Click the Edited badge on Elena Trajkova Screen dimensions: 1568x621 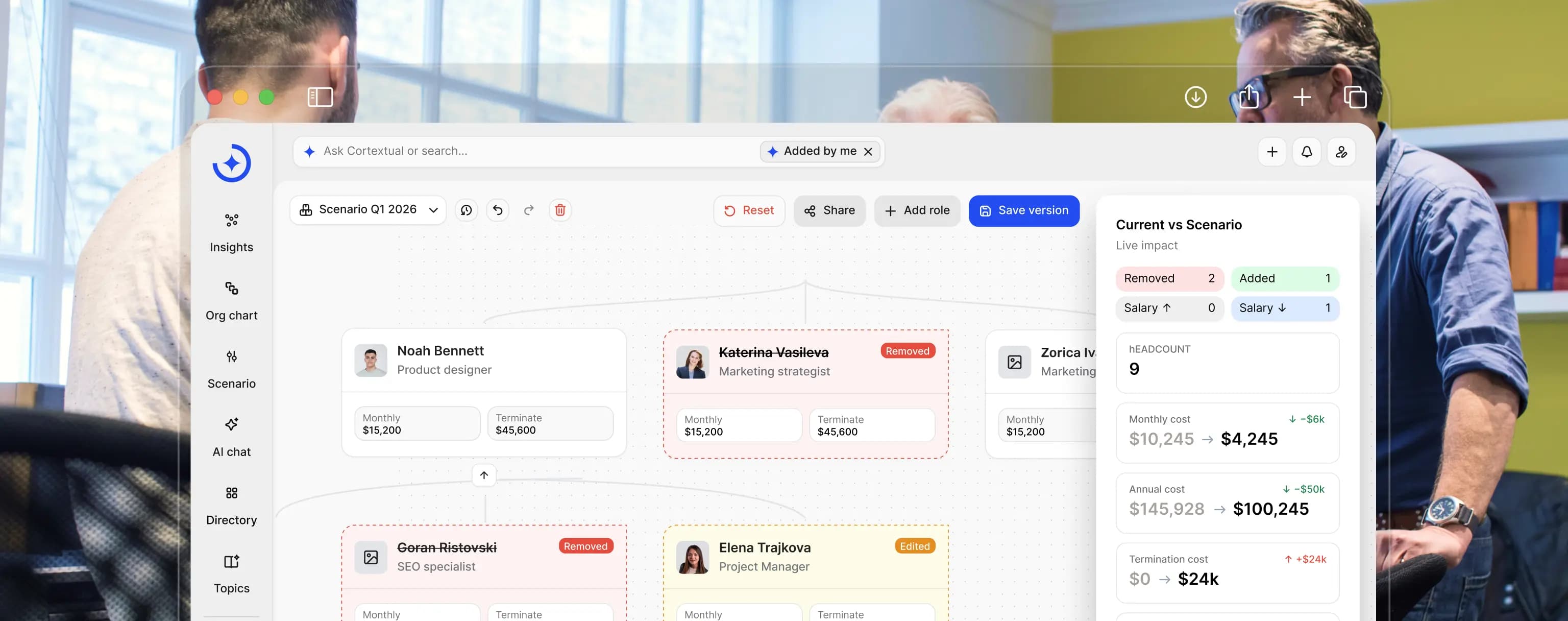coord(915,546)
